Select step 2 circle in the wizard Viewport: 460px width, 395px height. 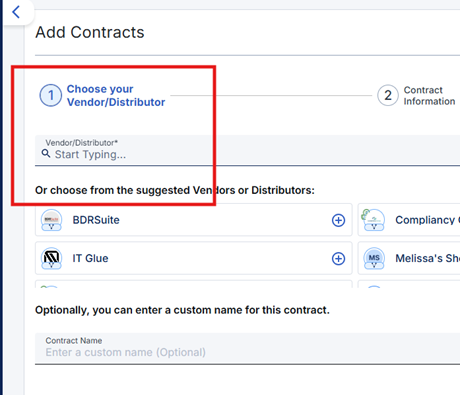[x=388, y=95]
